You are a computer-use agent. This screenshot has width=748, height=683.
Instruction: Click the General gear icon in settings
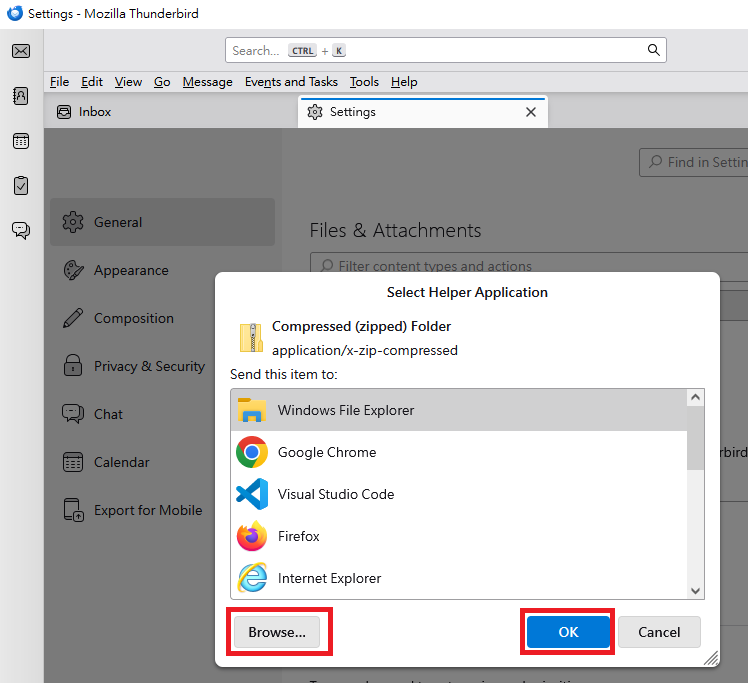click(73, 222)
